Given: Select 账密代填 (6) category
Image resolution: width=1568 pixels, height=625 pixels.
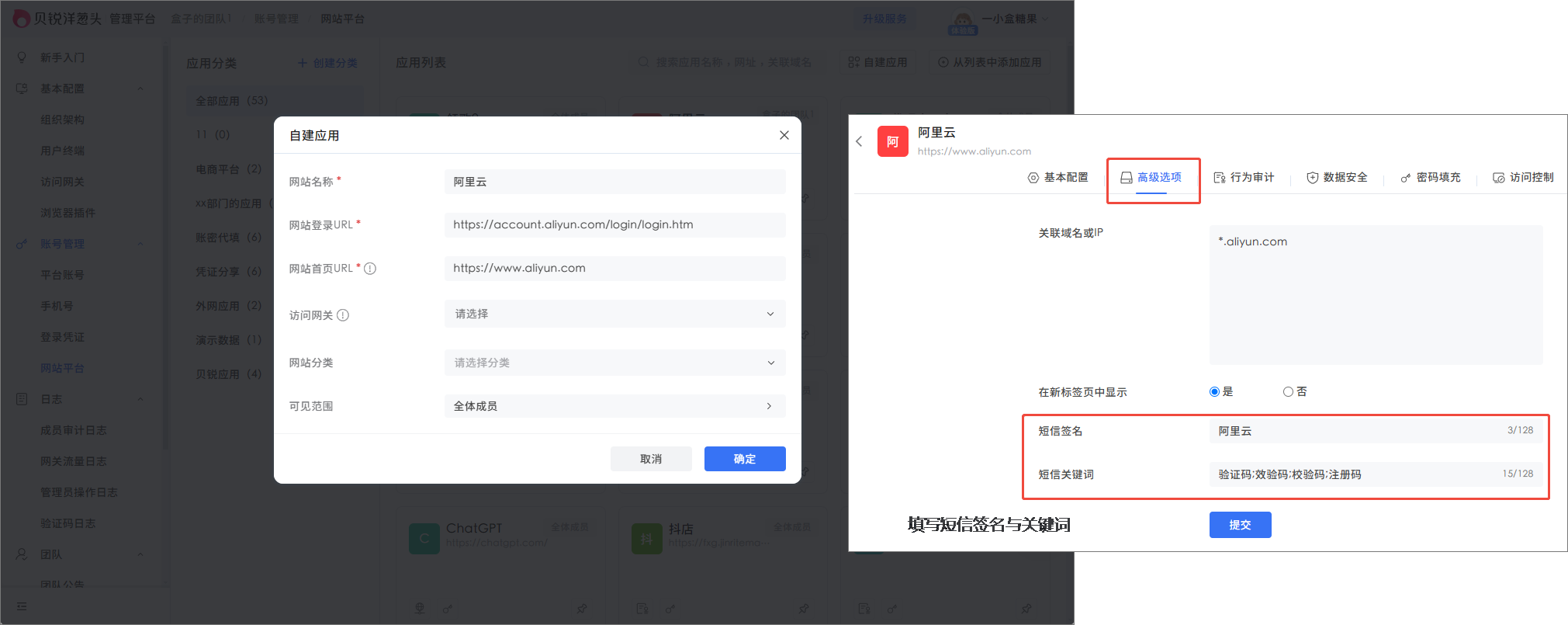Looking at the screenshot, I should tap(229, 238).
